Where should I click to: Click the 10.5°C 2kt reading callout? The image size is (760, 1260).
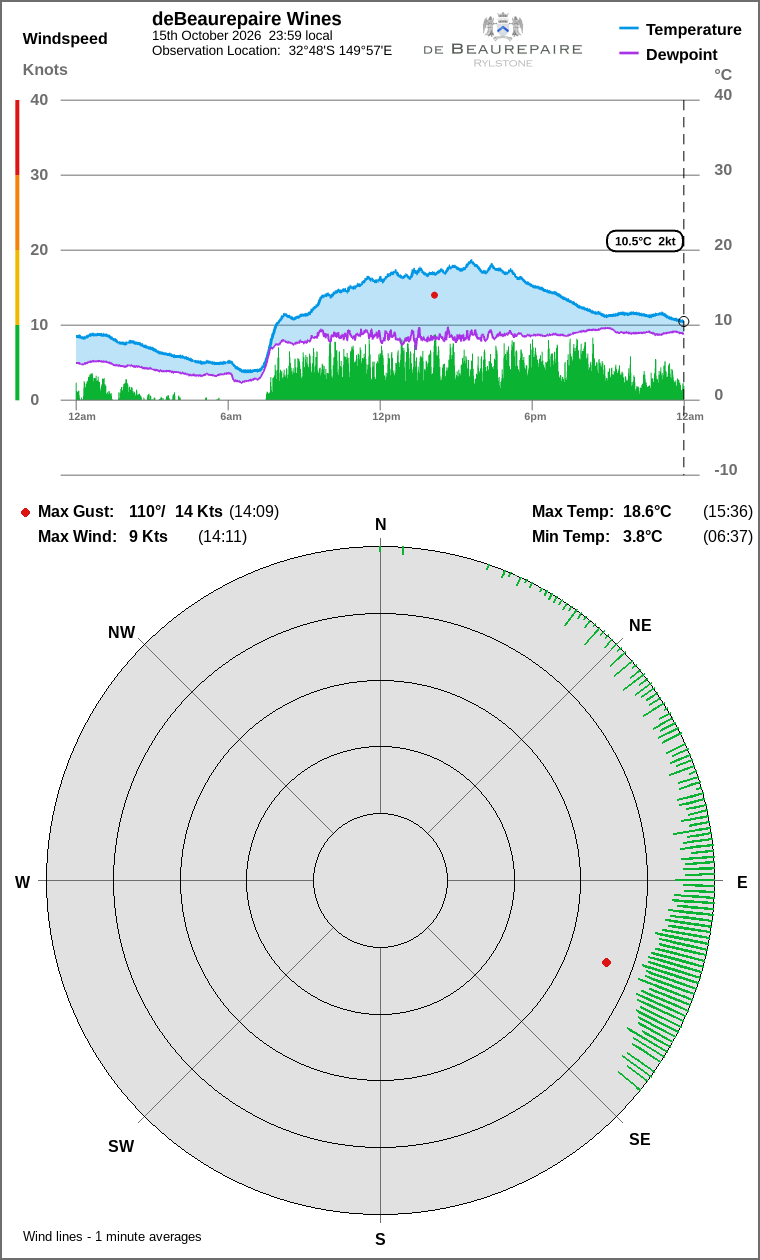(x=646, y=241)
